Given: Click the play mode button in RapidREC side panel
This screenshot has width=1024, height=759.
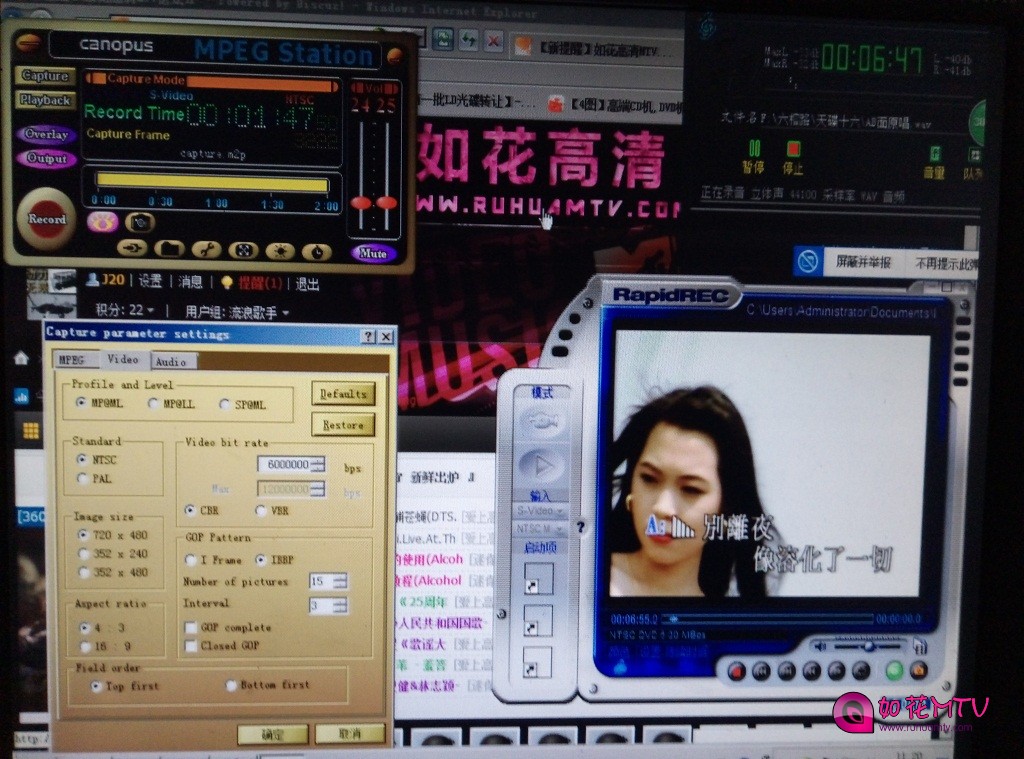Looking at the screenshot, I should (x=541, y=466).
